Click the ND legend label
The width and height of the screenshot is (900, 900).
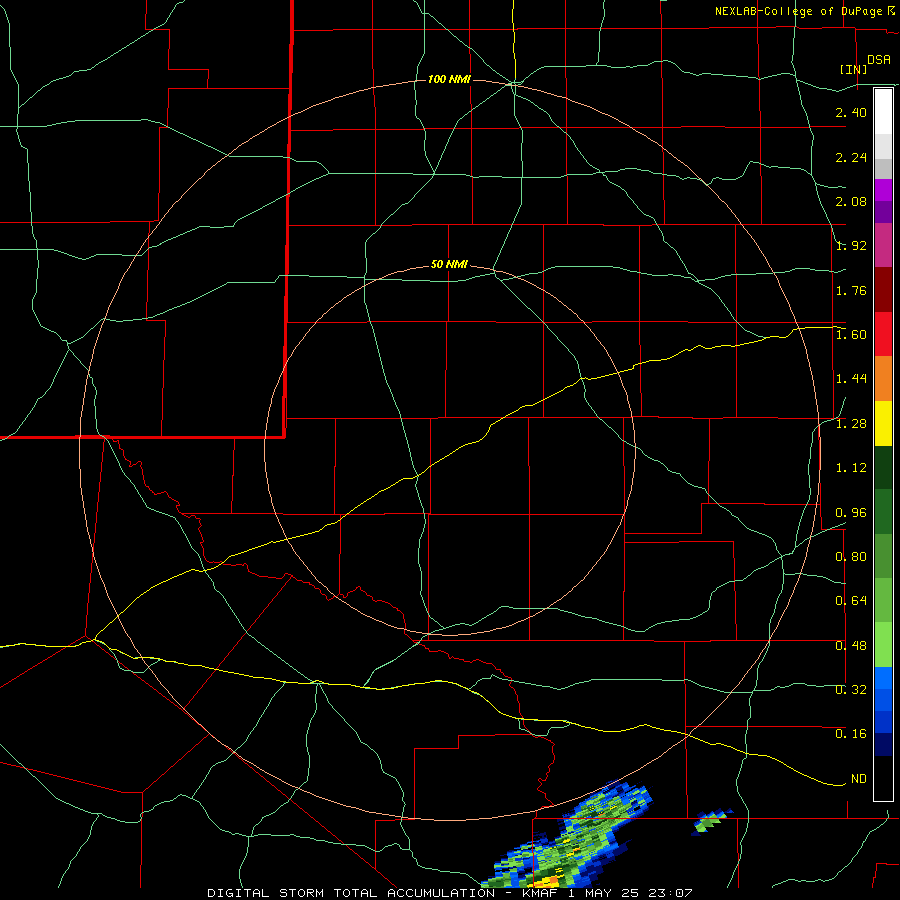click(859, 779)
